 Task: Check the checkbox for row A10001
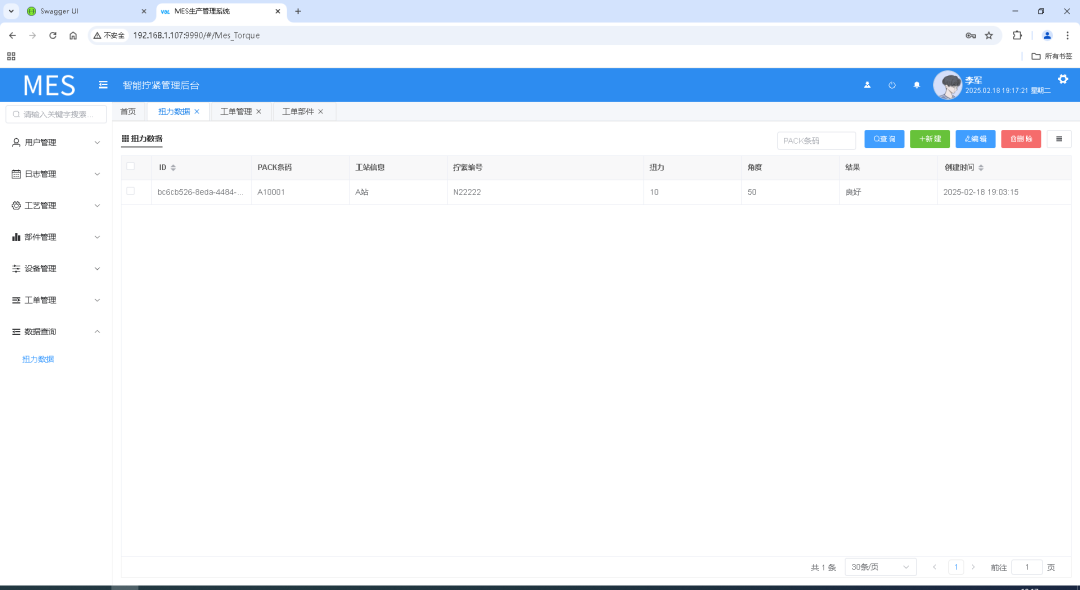coord(130,191)
